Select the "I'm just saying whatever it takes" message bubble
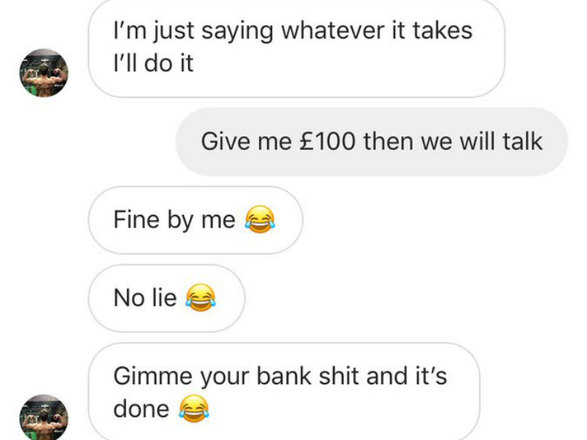 tap(296, 47)
